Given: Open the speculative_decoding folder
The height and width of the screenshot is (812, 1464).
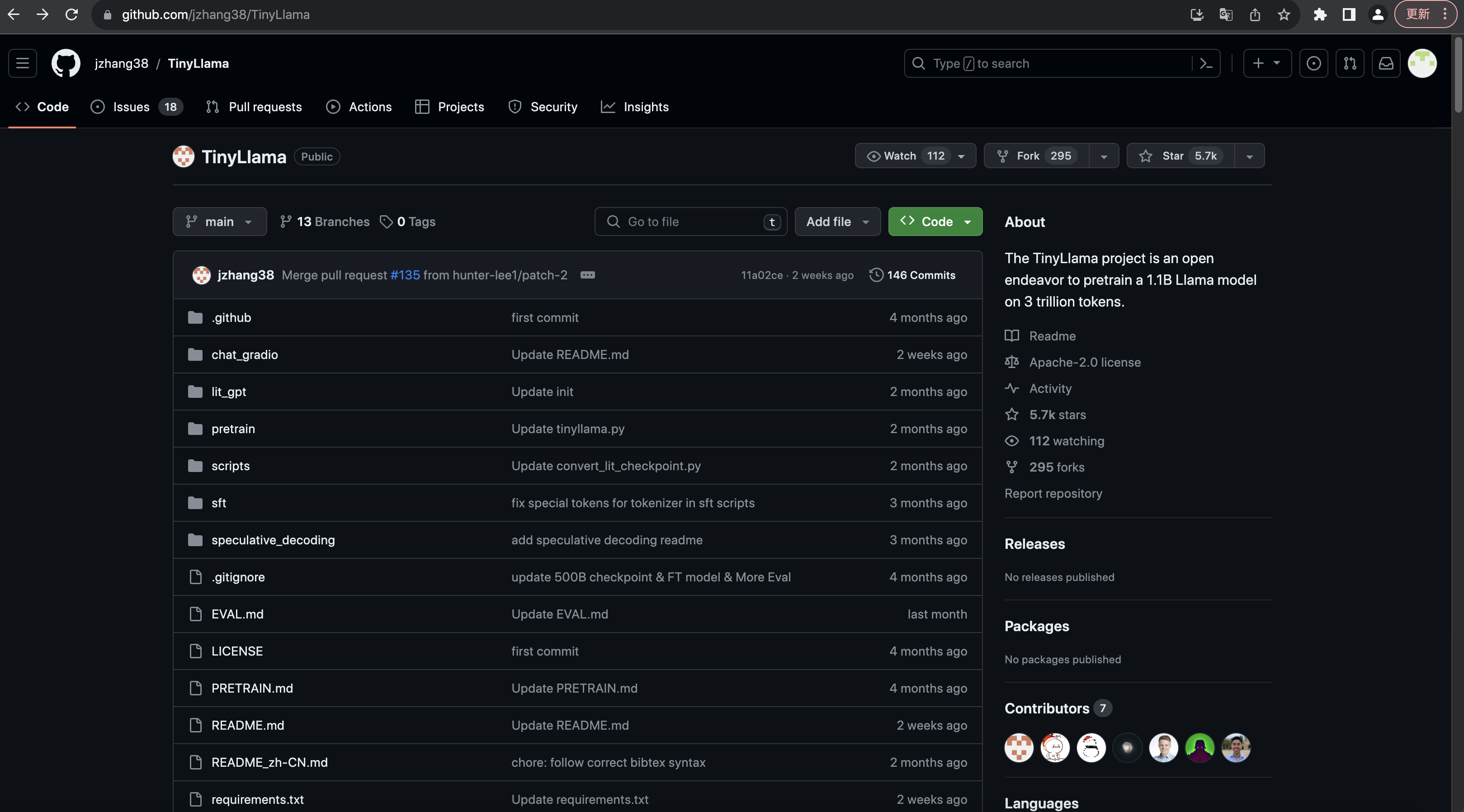Looking at the screenshot, I should [273, 540].
